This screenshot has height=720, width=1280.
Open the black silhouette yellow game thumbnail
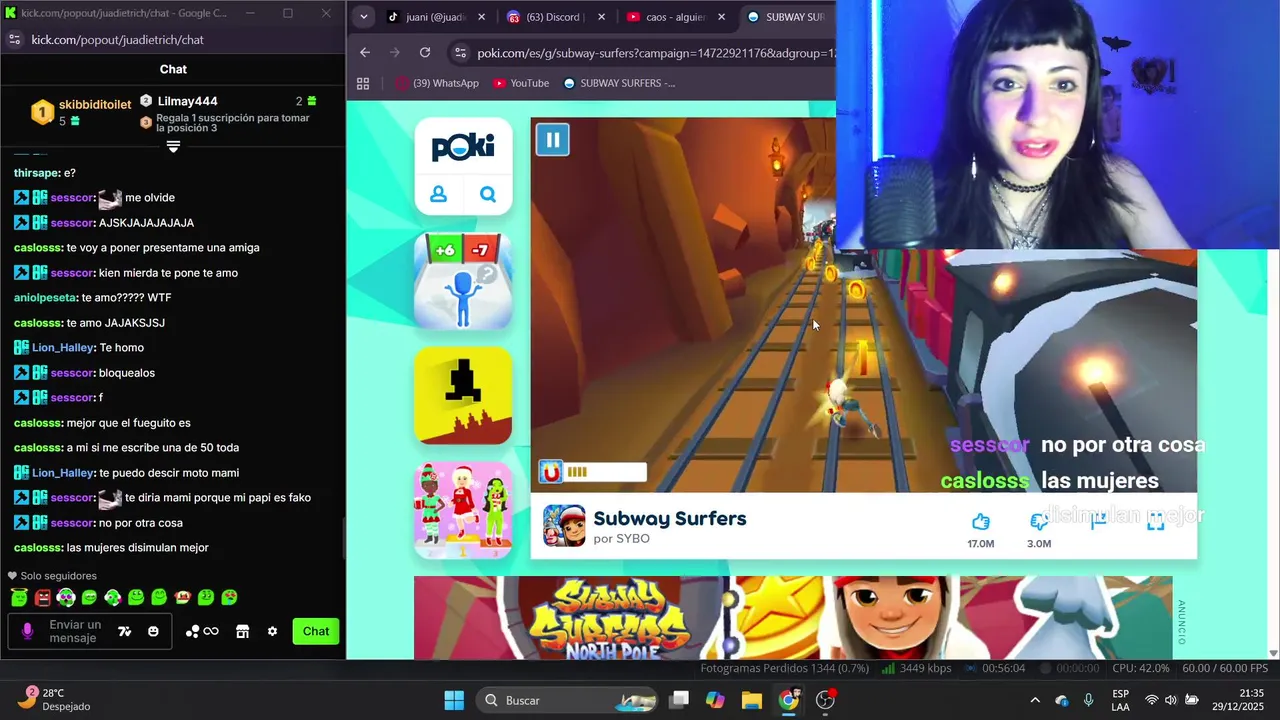463,395
